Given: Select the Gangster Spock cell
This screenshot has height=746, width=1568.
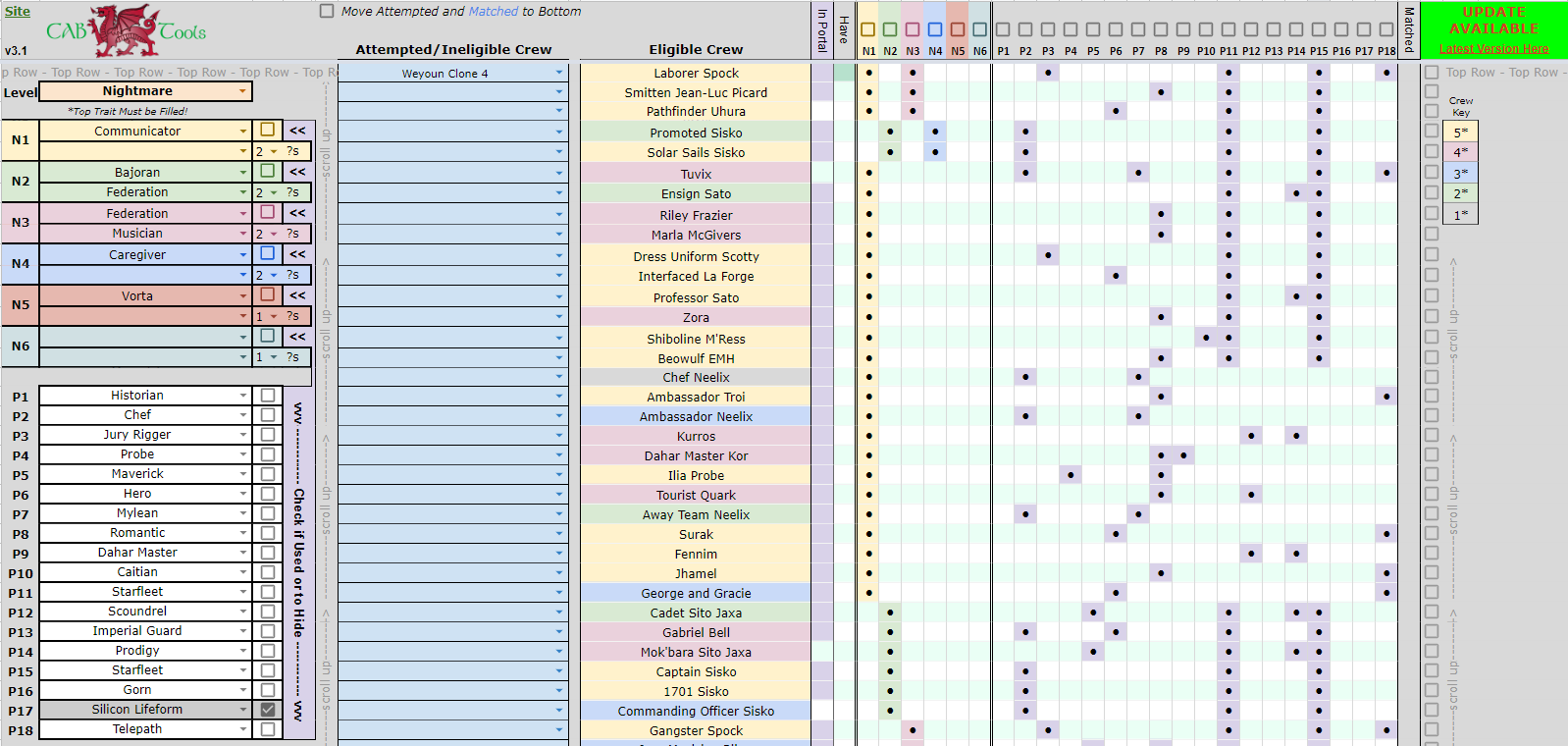Looking at the screenshot, I should pyautogui.click(x=696, y=730).
